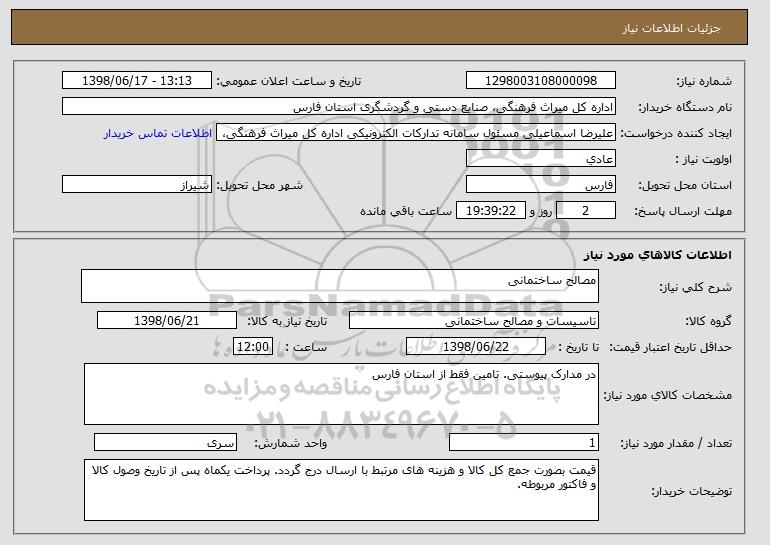
Task: Click the need date field 1398/06/21
Action: tap(167, 321)
